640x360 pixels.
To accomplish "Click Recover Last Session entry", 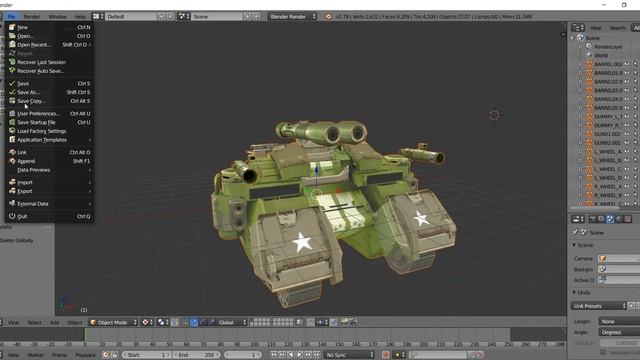I will click(x=49, y=62).
